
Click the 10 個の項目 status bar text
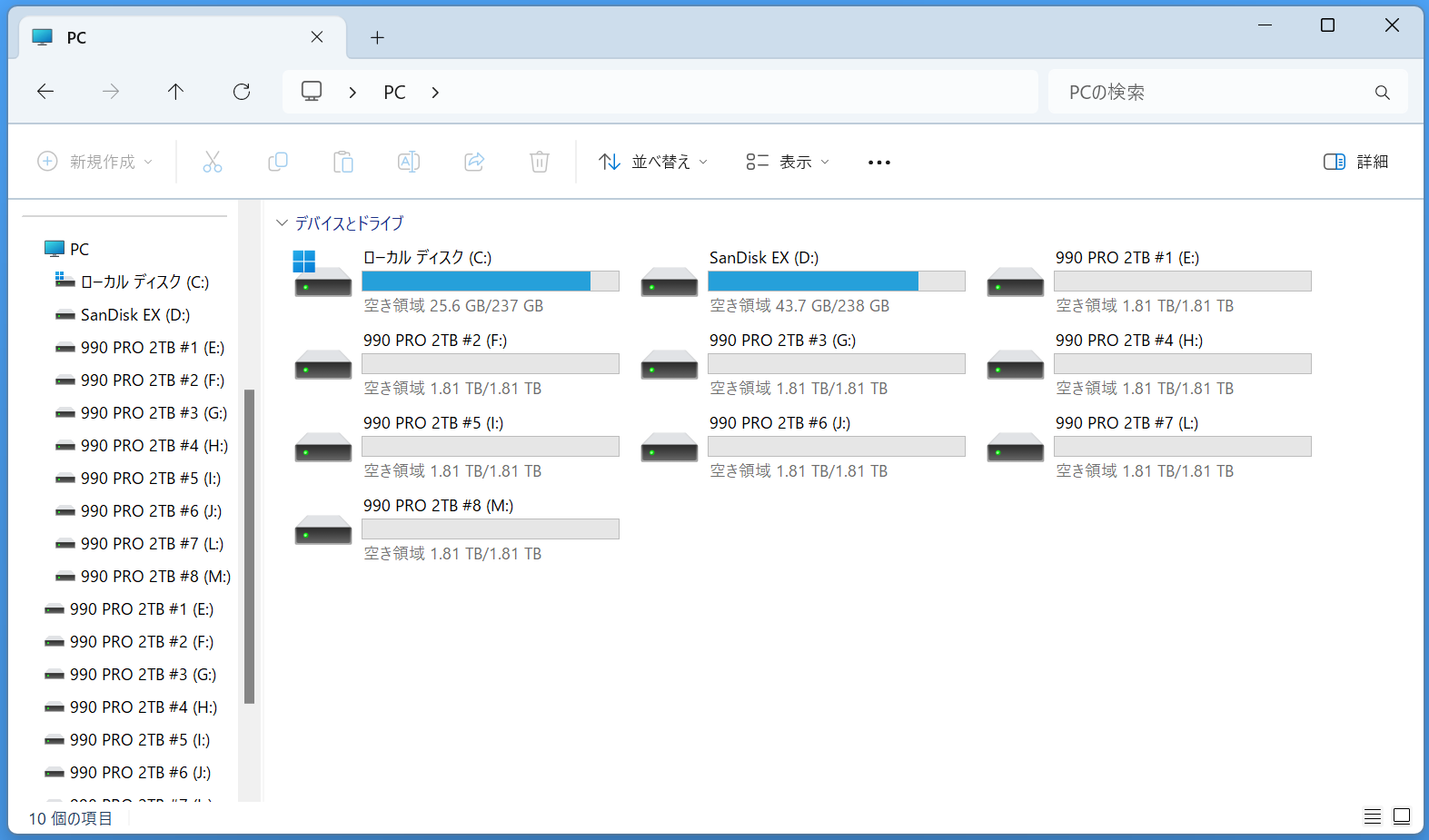pos(71,818)
